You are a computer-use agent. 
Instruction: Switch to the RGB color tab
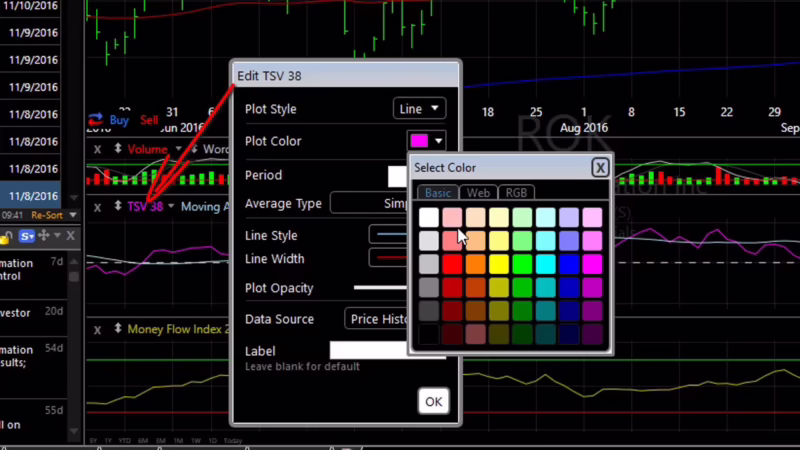tap(516, 192)
